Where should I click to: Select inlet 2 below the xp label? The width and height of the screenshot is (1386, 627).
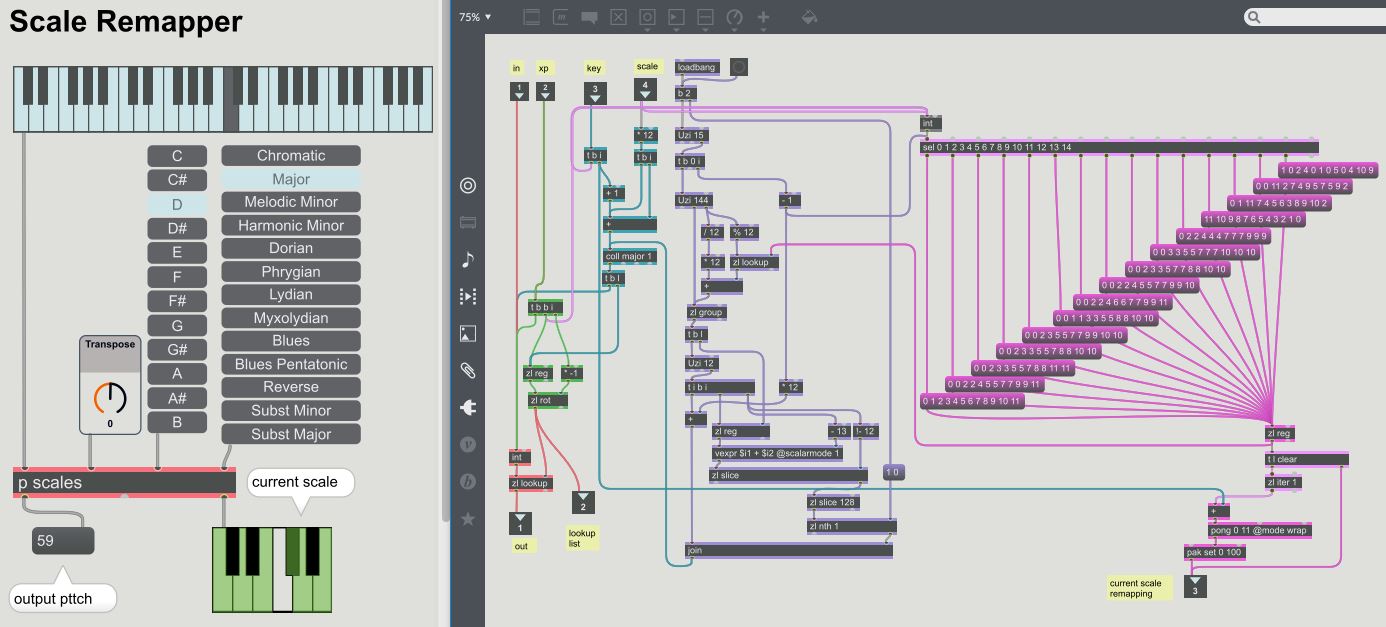tap(545, 92)
